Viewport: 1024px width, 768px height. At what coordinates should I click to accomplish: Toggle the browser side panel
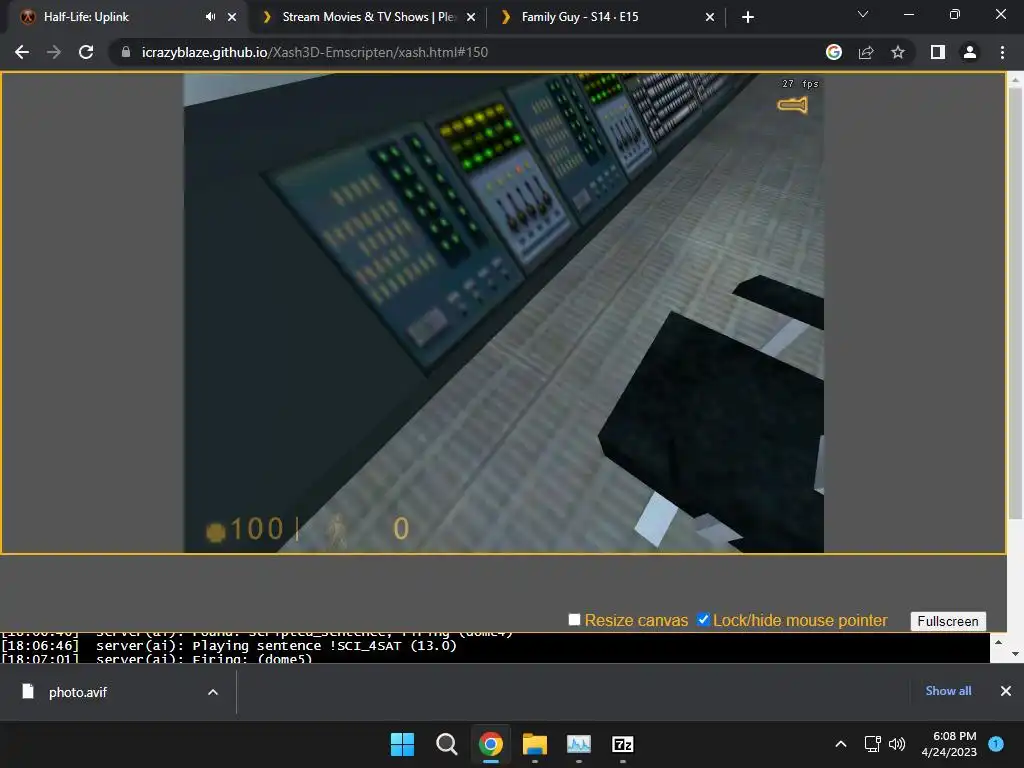point(938,52)
